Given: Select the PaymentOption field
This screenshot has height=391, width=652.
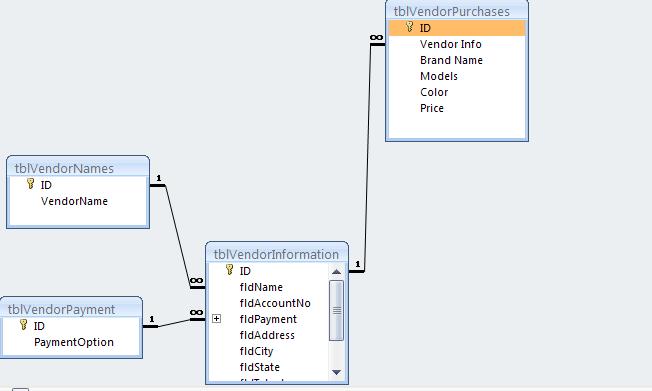Looking at the screenshot, I should point(74,342).
